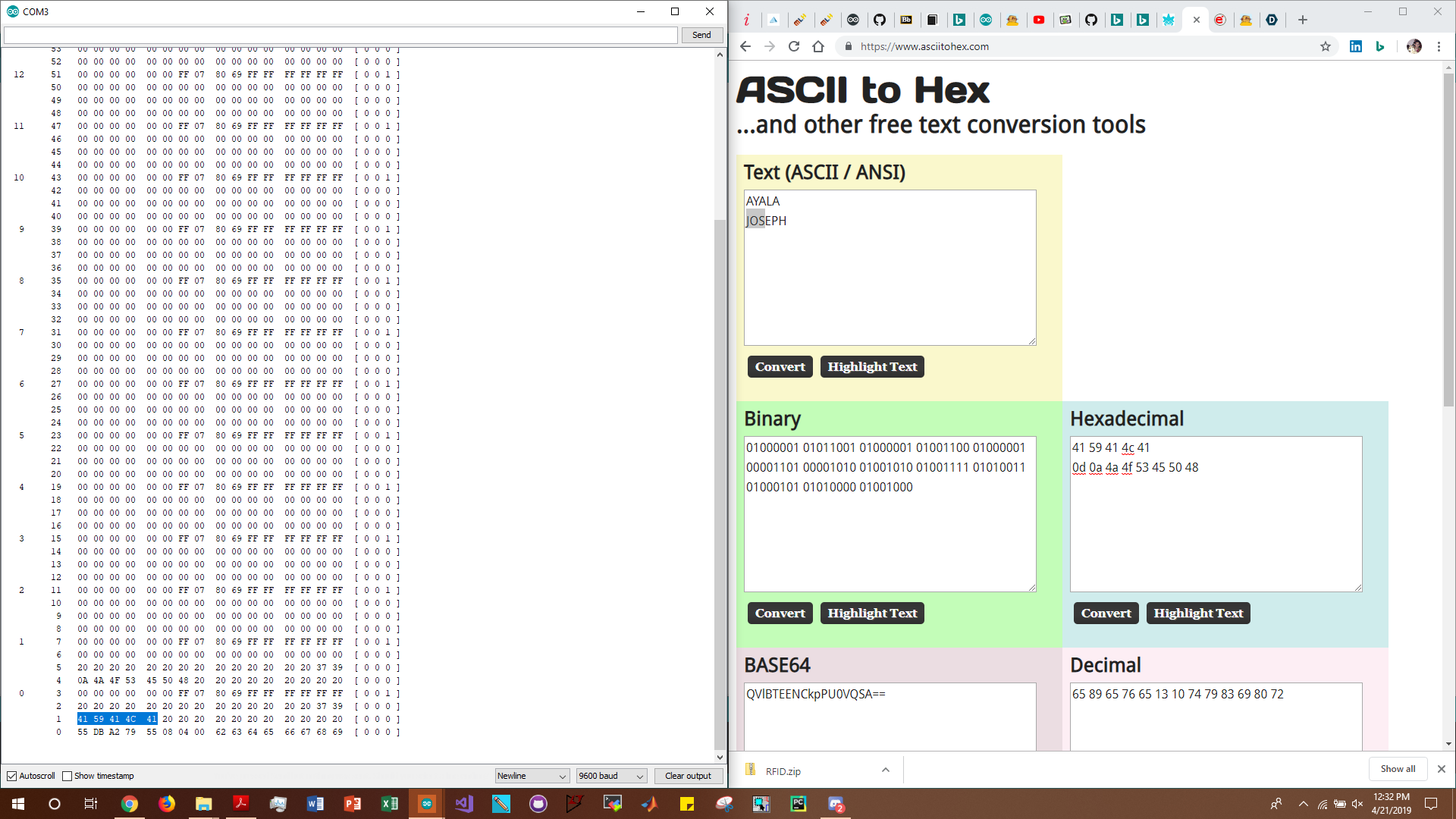Expand the RFID.zip download options arrow
Viewport: 1456px width, 819px height.
tap(885, 770)
